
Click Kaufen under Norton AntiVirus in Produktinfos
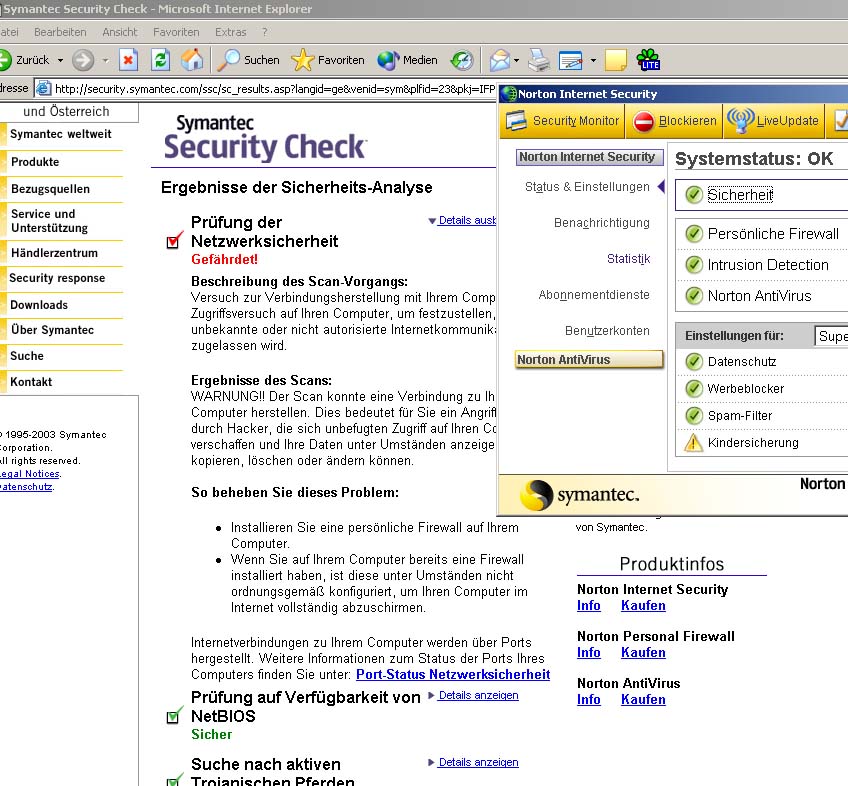pyautogui.click(x=643, y=699)
